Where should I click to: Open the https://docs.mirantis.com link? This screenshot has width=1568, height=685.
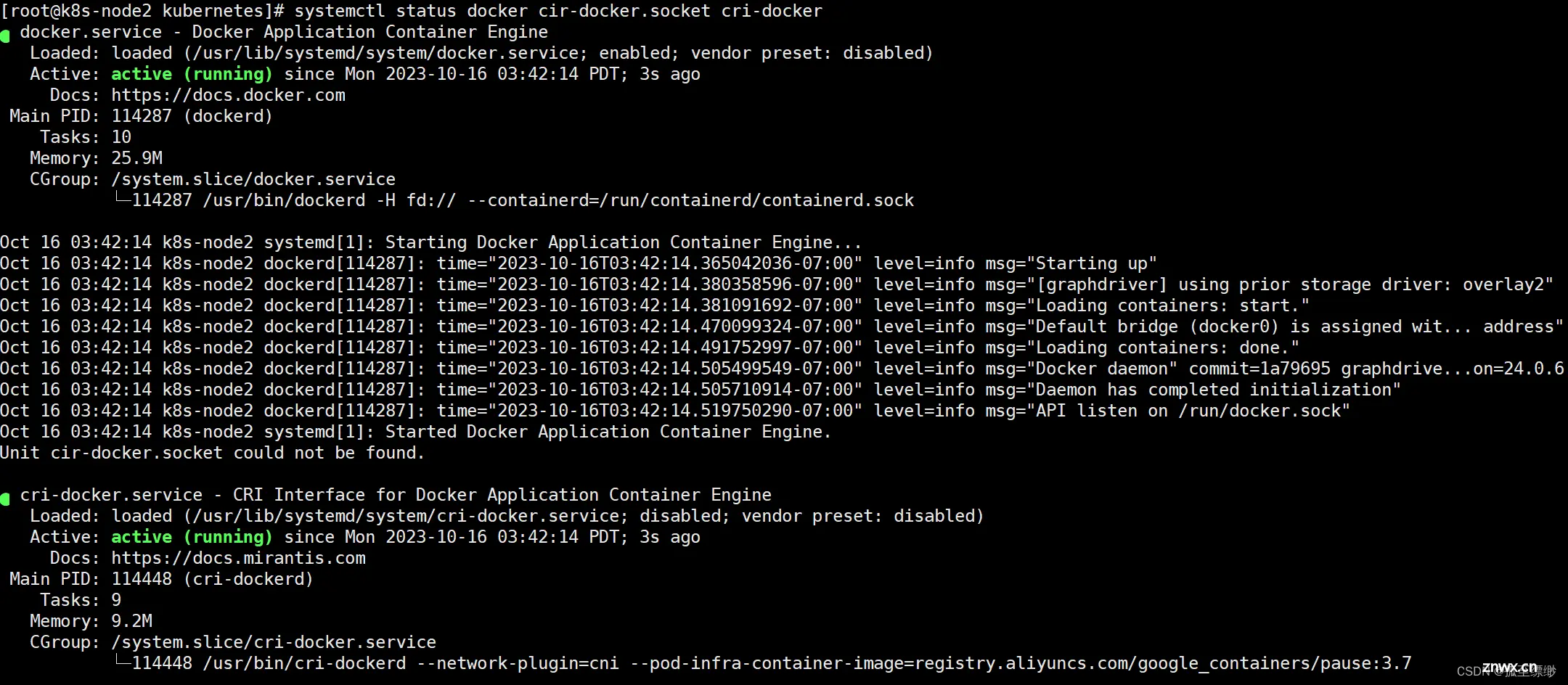(238, 558)
